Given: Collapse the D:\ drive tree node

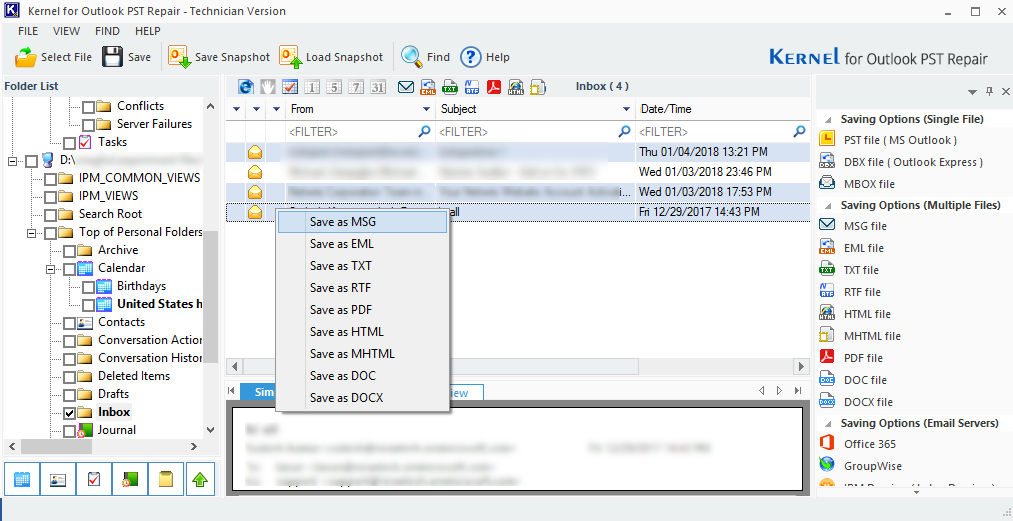Looking at the screenshot, I should [12, 160].
